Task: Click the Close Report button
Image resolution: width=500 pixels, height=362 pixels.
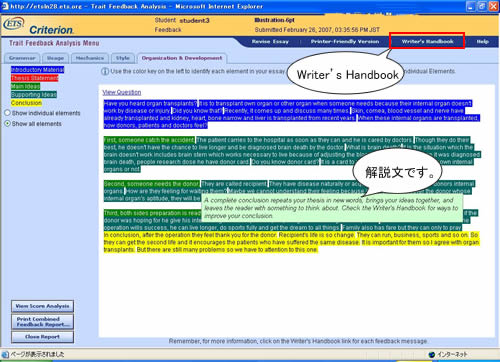Action: tap(42, 337)
